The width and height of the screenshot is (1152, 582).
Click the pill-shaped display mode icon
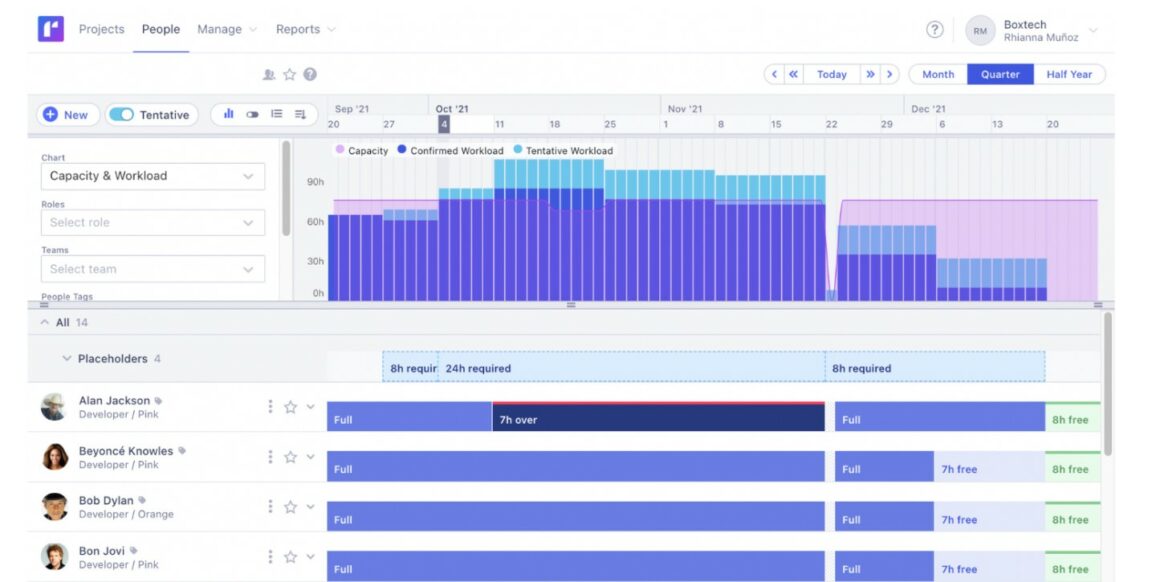[x=252, y=114]
